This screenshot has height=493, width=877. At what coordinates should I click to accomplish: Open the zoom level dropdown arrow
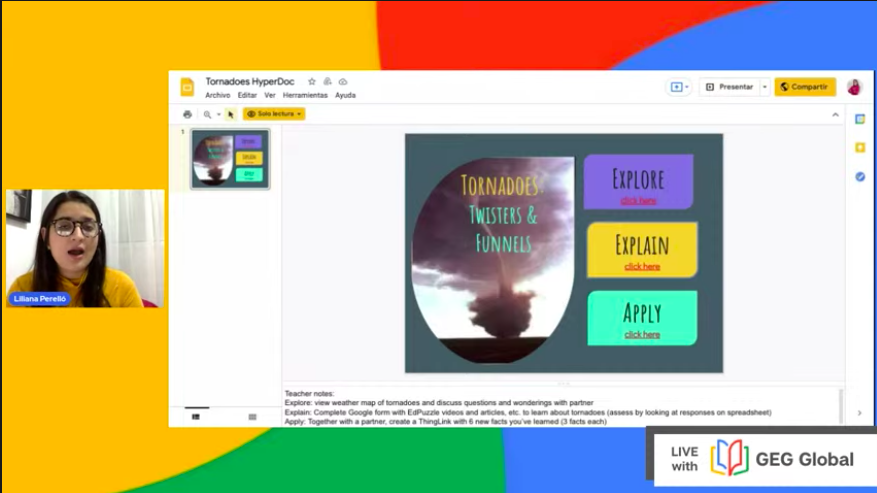tap(219, 114)
